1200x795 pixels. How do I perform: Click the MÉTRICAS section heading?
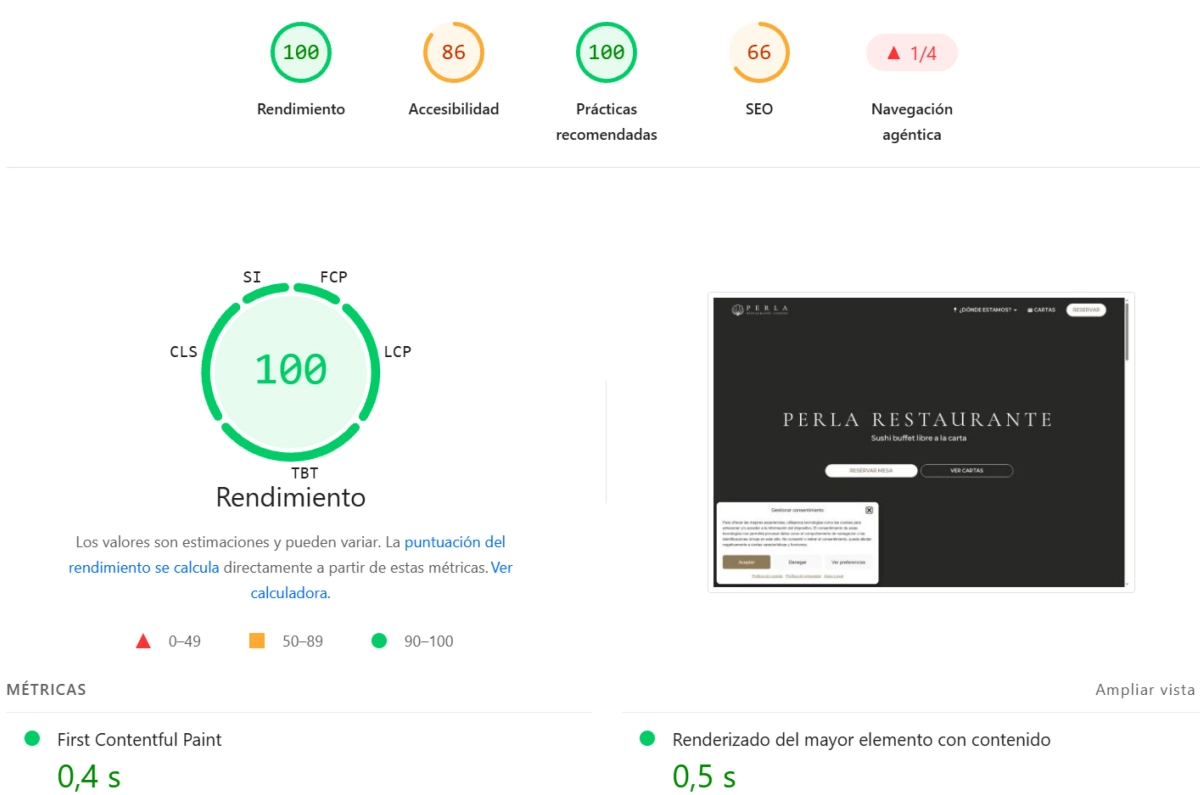[46, 689]
